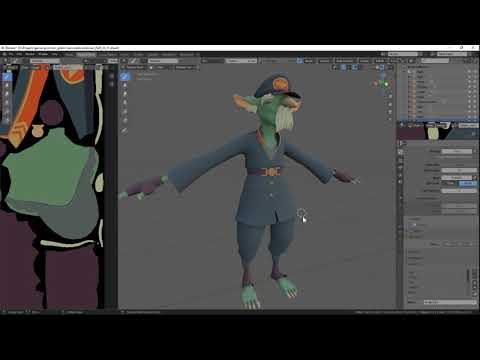
Task: Open the Blender logo menu
Action: click(x=4, y=54)
